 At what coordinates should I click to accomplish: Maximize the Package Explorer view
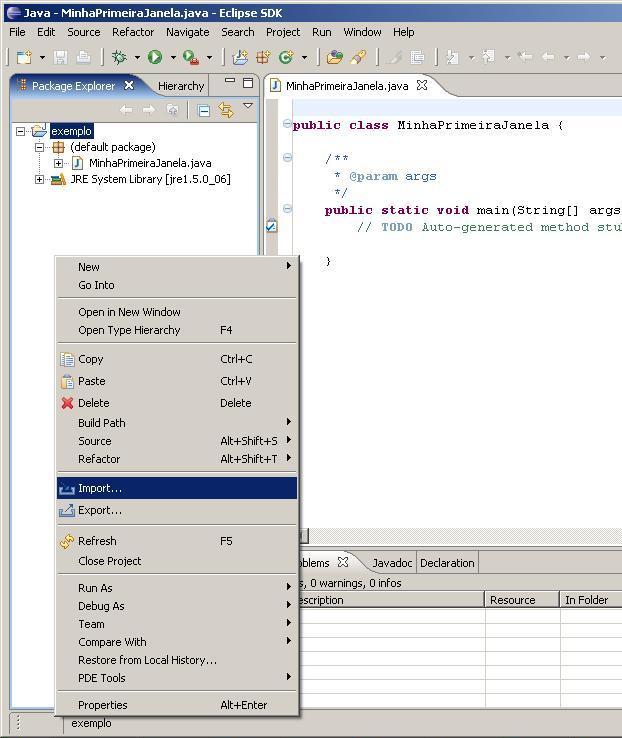coord(248,83)
